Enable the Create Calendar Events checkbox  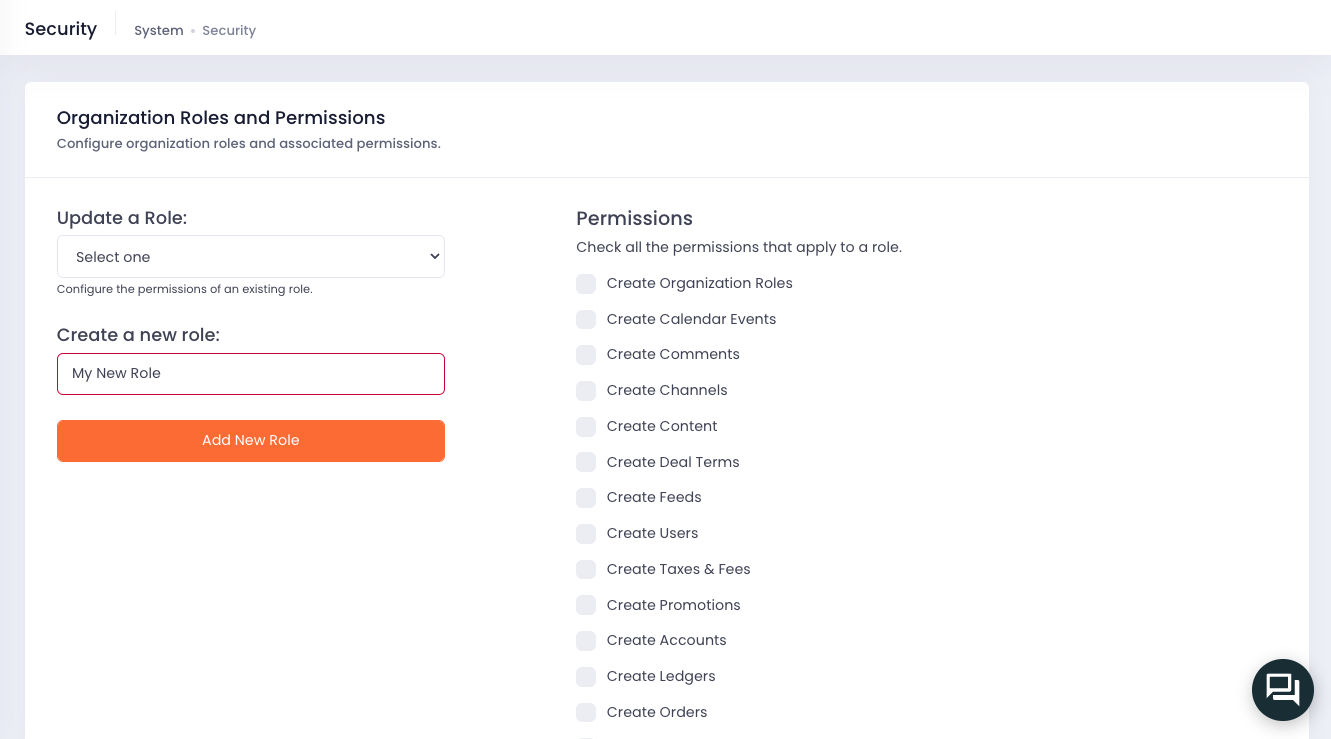pos(586,320)
